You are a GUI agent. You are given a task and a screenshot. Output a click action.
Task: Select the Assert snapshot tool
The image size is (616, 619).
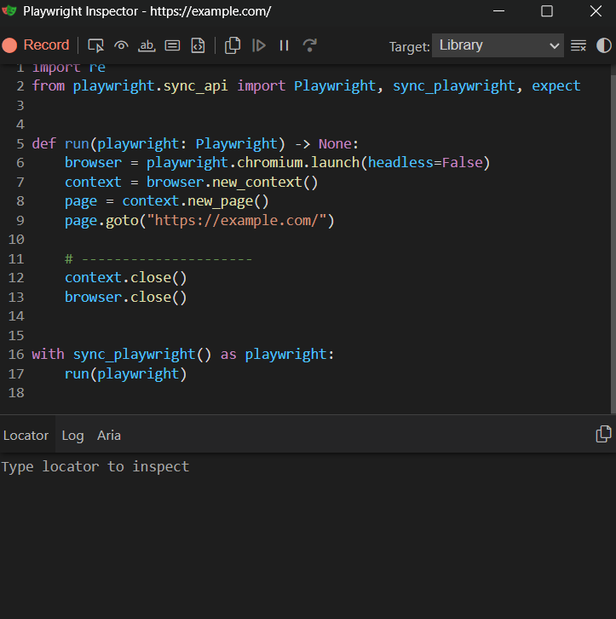click(198, 45)
